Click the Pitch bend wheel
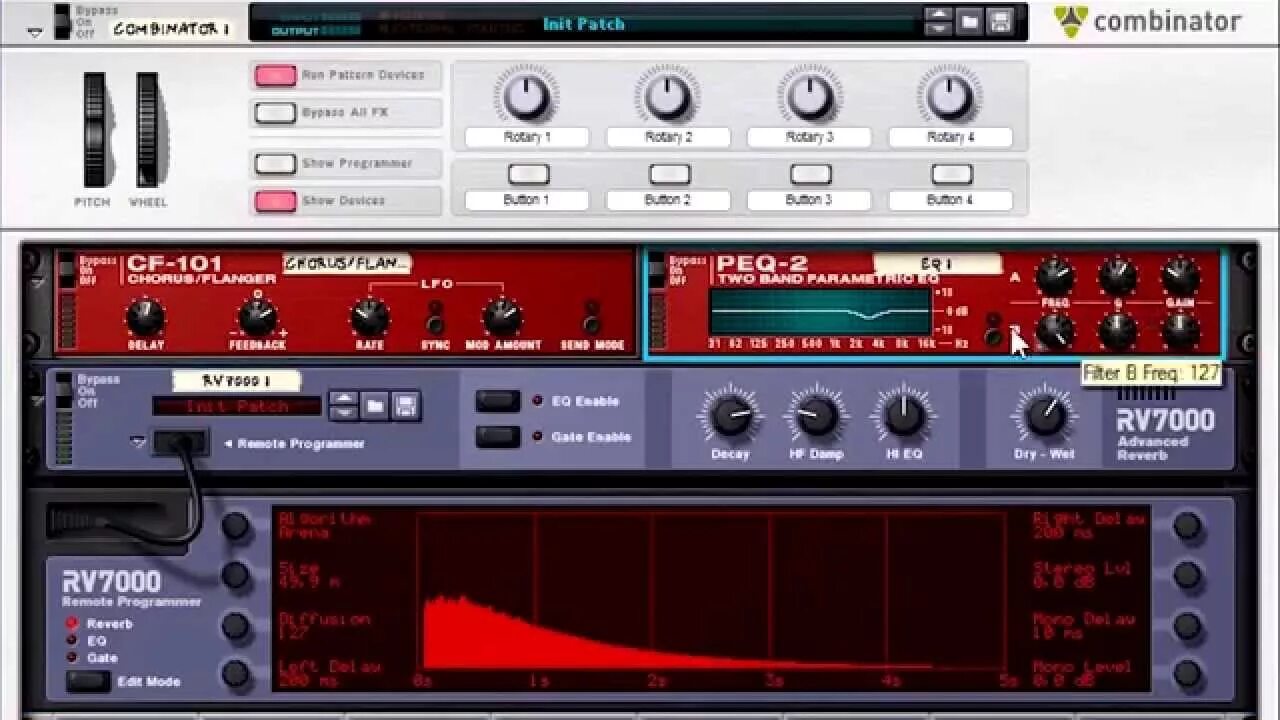The width and height of the screenshot is (1280, 720). (94, 130)
